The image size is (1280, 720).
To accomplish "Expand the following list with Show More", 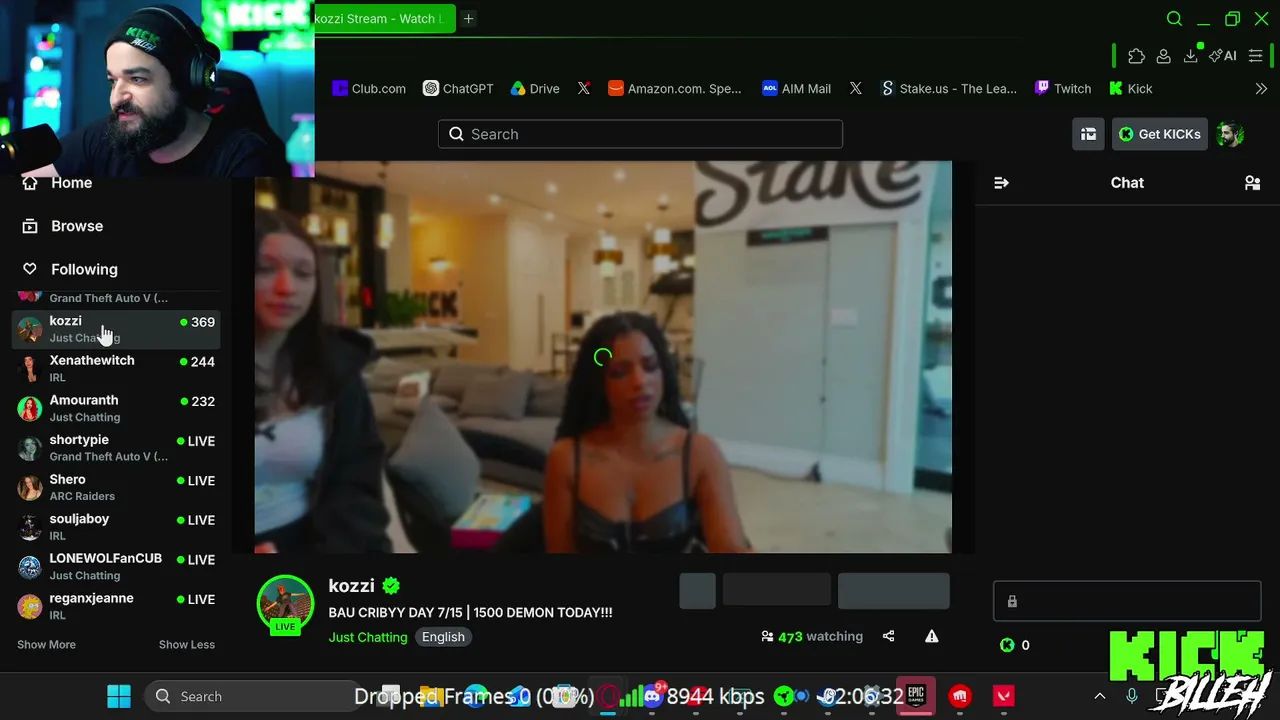I will click(46, 644).
